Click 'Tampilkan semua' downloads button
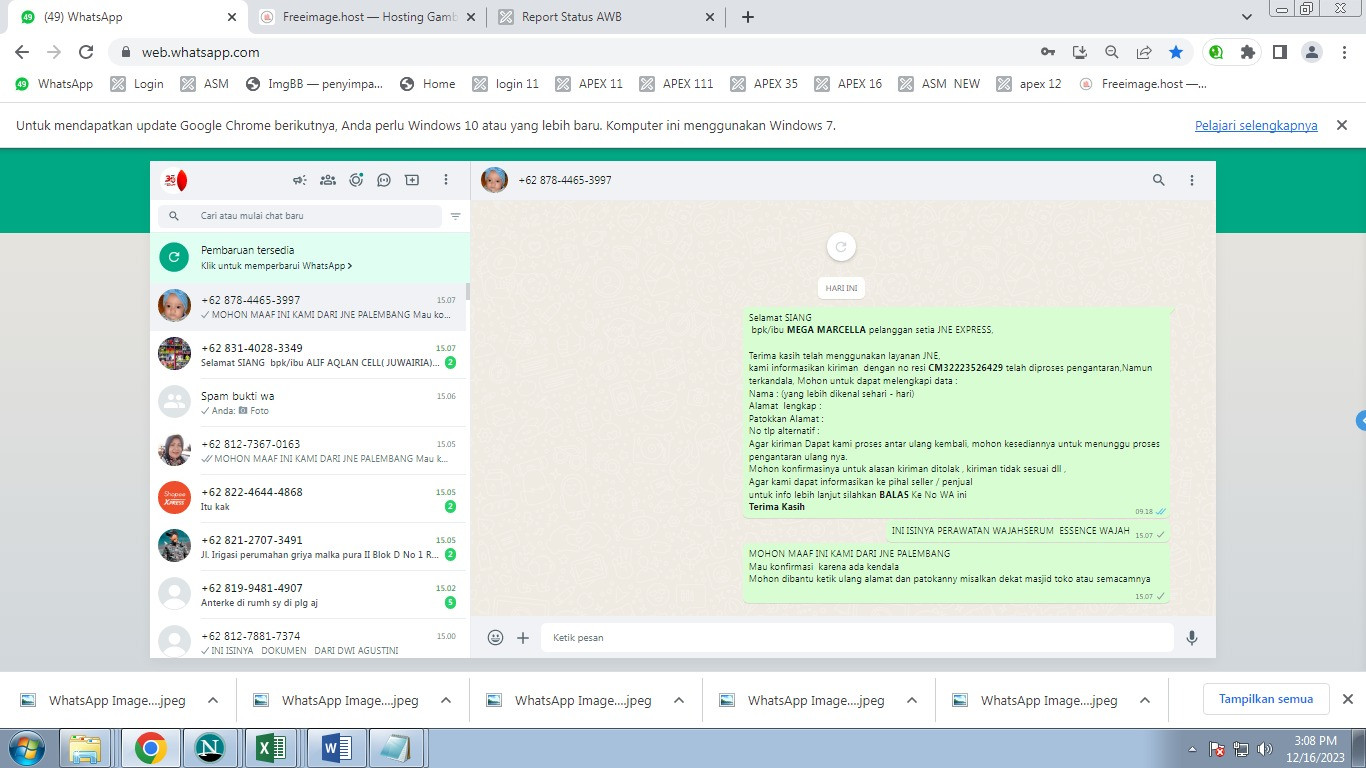The height and width of the screenshot is (768, 1366). pos(1265,699)
